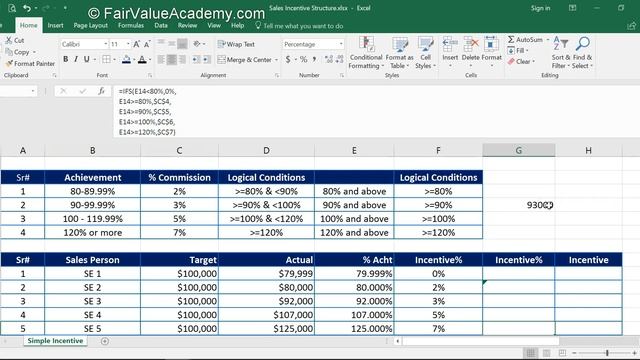The width and height of the screenshot is (640, 360).
Task: Switch to the Data tab
Action: pos(161,25)
